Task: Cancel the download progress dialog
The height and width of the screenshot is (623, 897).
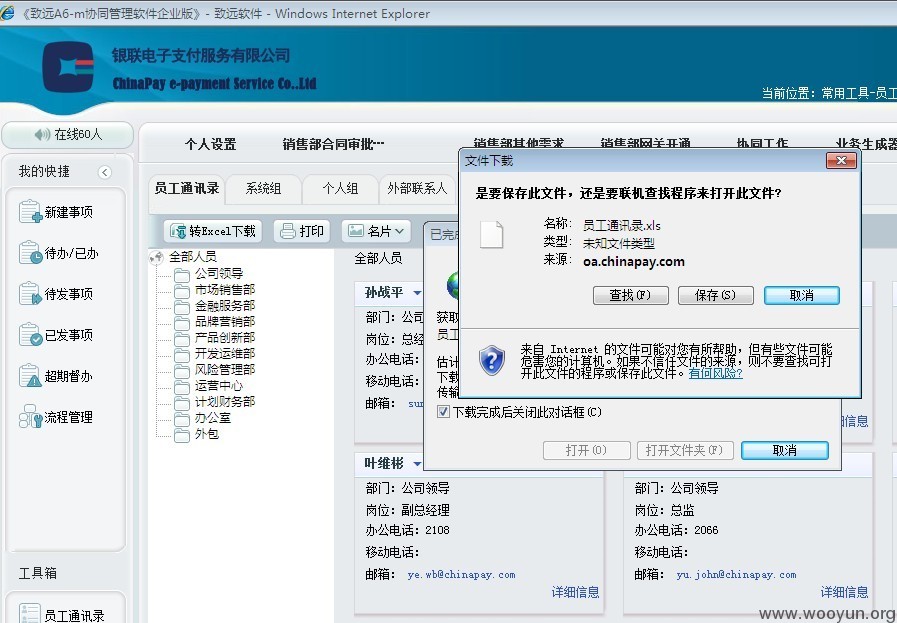Action: point(784,450)
